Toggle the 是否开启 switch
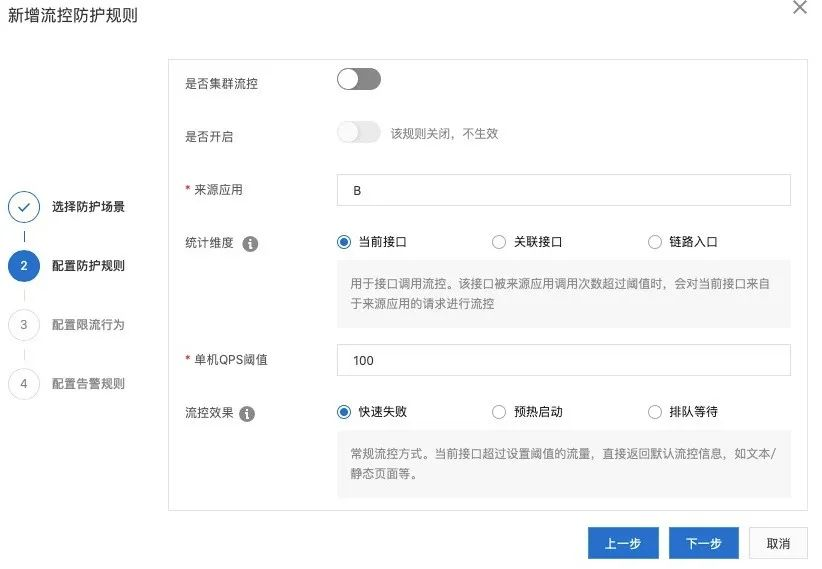Image resolution: width=822 pixels, height=569 pixels. coord(359,132)
